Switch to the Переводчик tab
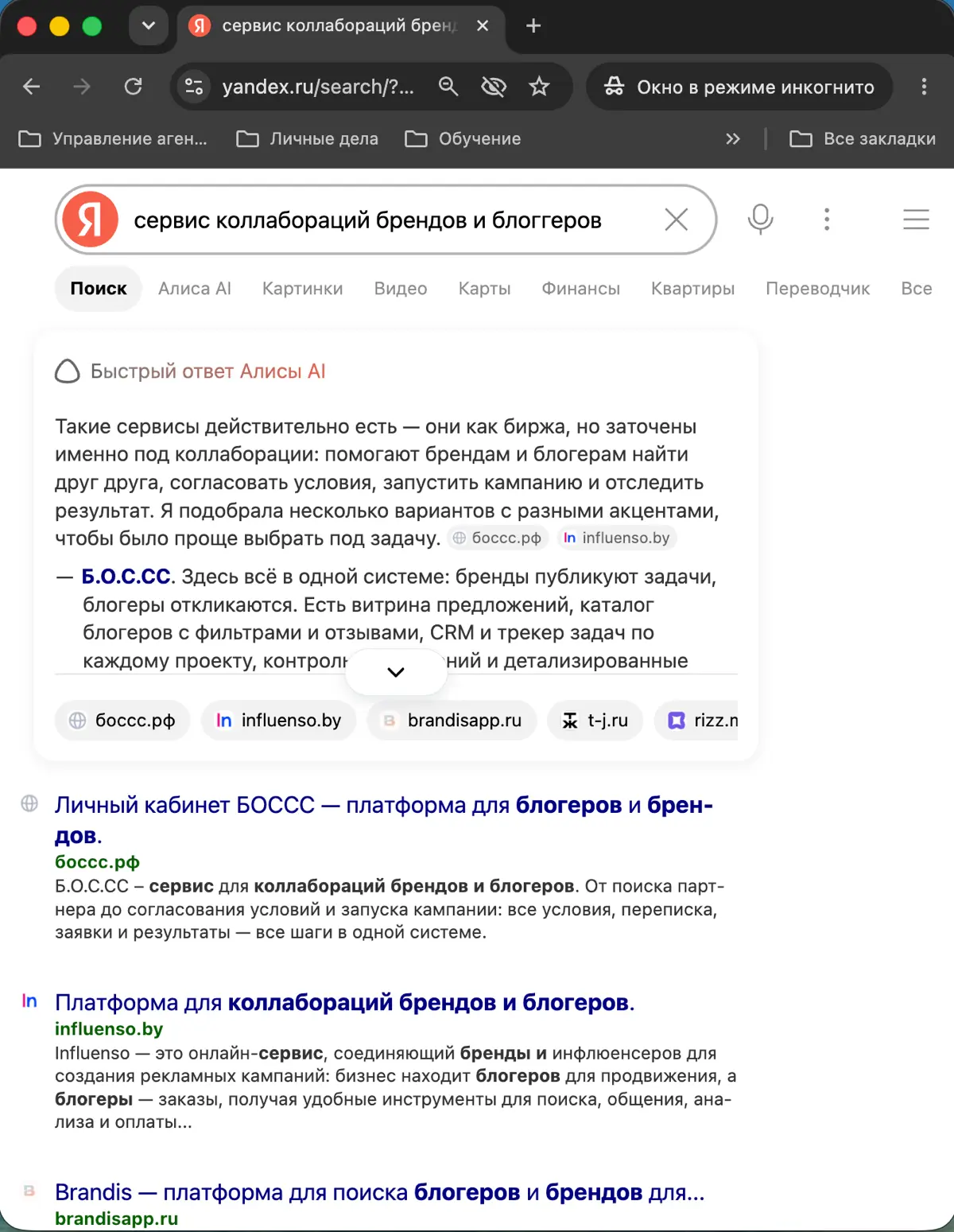Screen dimensions: 954x1232 coord(818,289)
